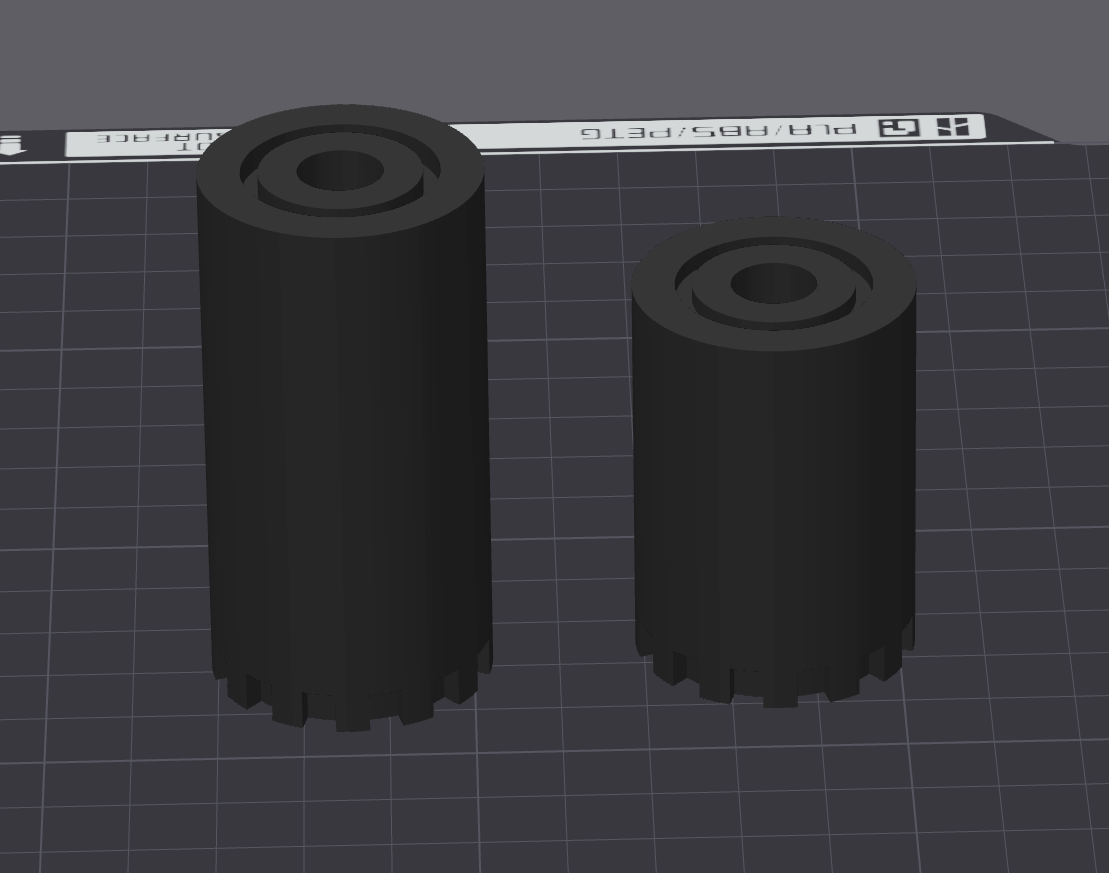This screenshot has width=1109, height=873.
Task: Select the raised inner ring on tall cylinder
Action: coord(339,200)
